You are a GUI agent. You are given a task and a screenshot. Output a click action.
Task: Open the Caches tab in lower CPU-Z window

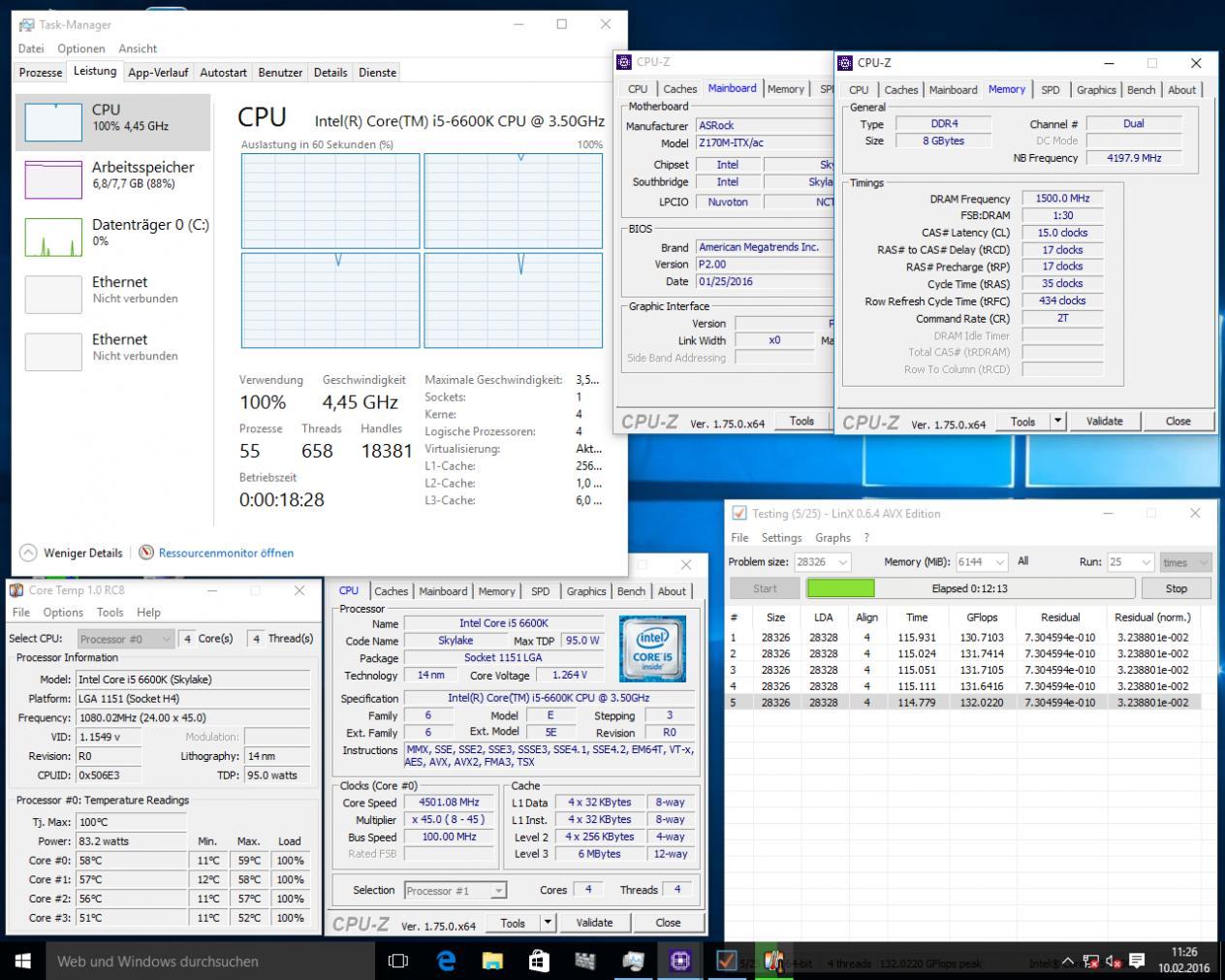click(x=392, y=591)
